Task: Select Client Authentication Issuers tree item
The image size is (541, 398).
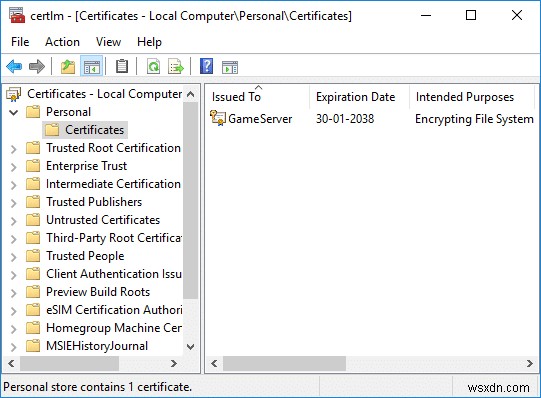Action: 114,274
